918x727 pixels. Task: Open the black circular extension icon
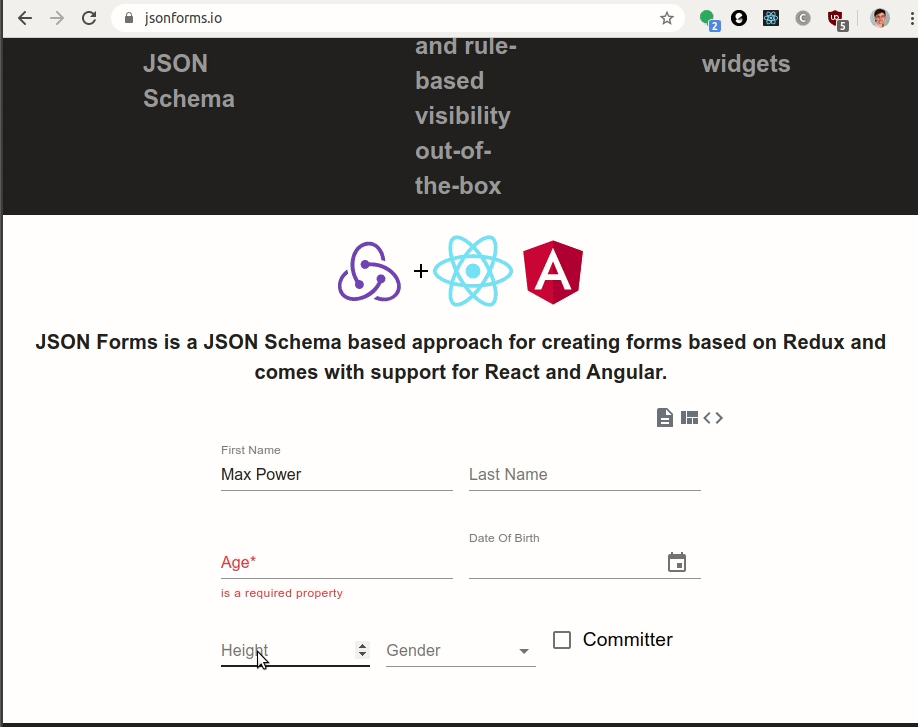739,19
